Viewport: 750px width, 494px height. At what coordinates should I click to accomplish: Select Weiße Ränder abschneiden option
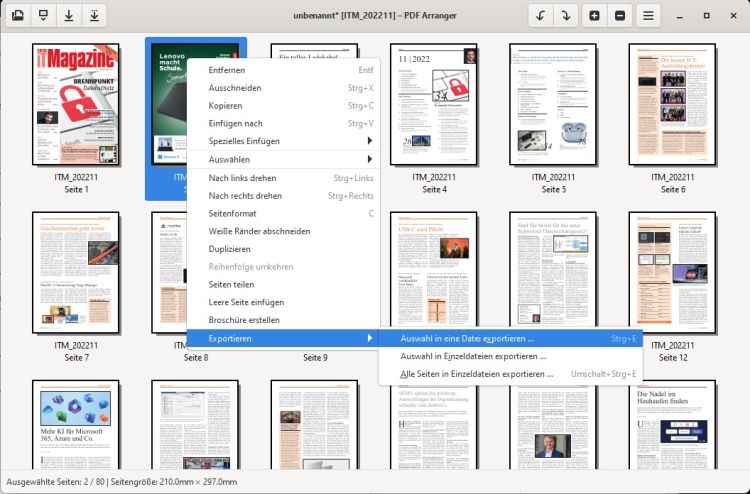(x=259, y=231)
